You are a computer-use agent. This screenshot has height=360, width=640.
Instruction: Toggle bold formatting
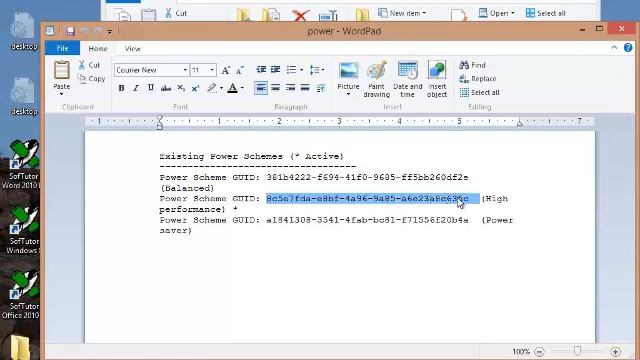121,88
